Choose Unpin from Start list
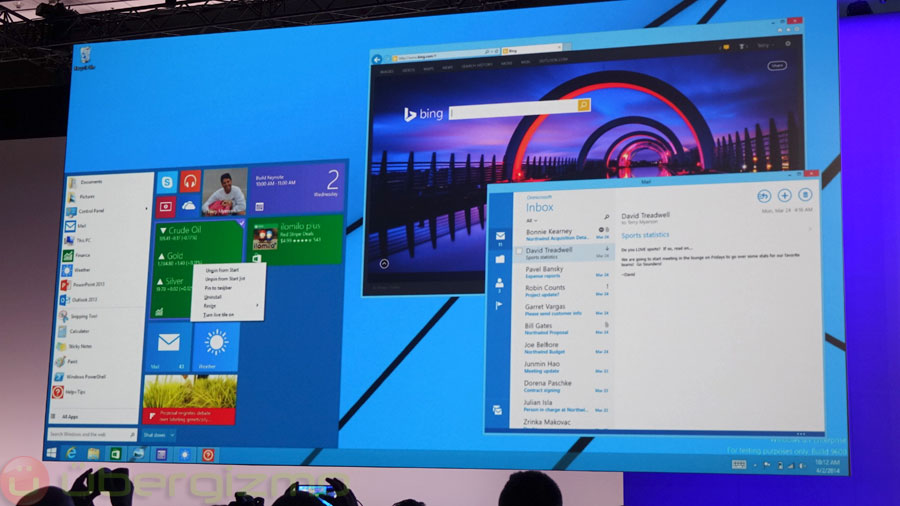 (225, 278)
